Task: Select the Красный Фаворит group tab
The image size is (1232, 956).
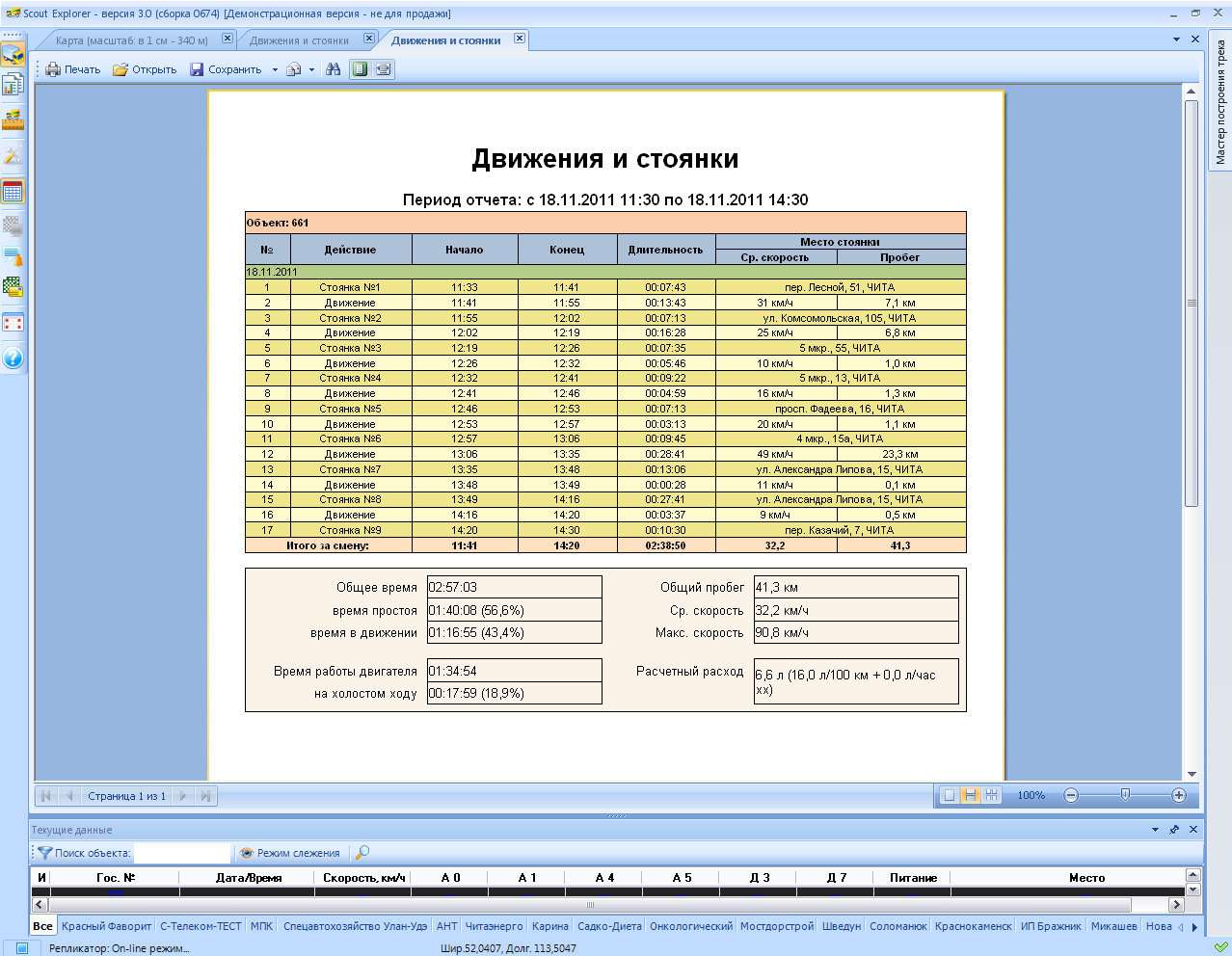Action: [106, 926]
